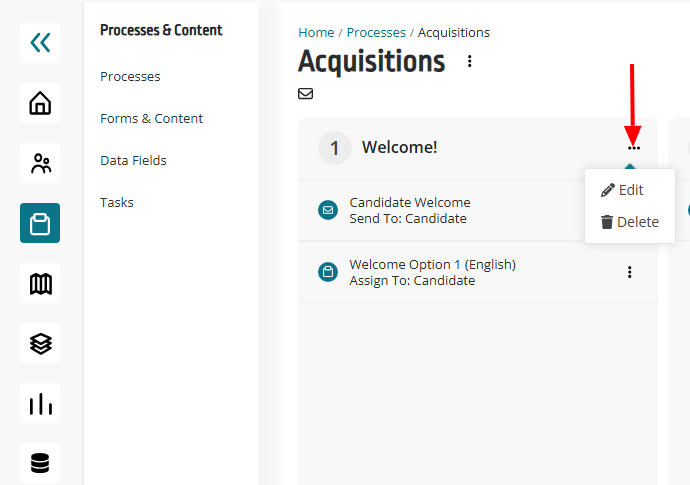Open Tasks in side menu
Screen dimensions: 690x485
pyautogui.click(x=117, y=202)
